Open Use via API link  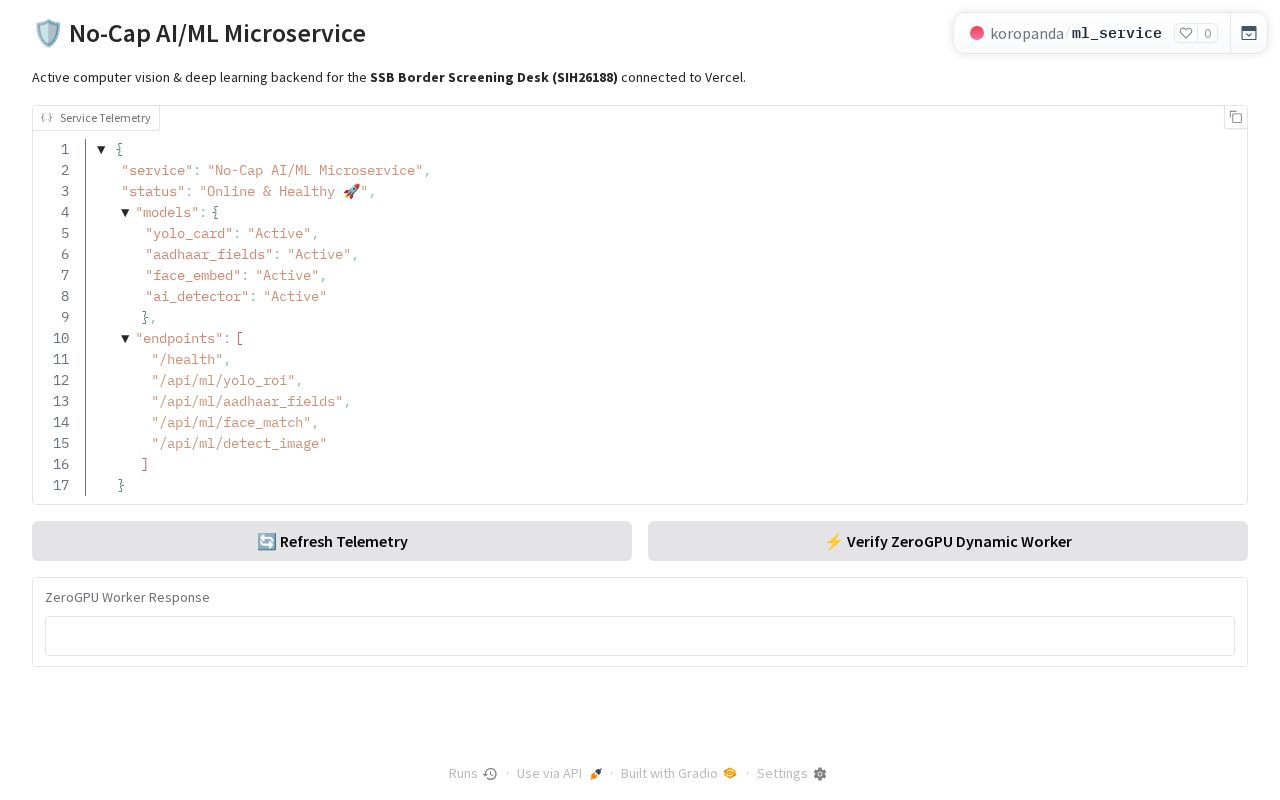(x=560, y=773)
